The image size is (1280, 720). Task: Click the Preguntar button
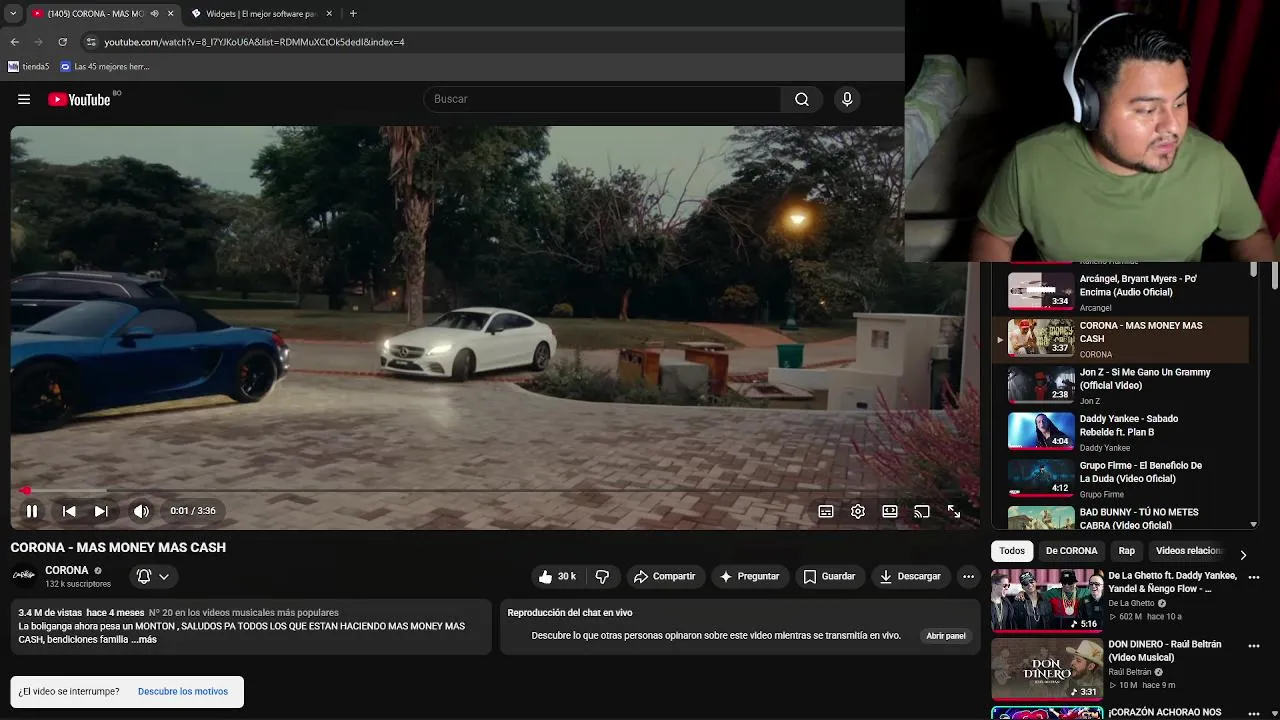coord(749,576)
